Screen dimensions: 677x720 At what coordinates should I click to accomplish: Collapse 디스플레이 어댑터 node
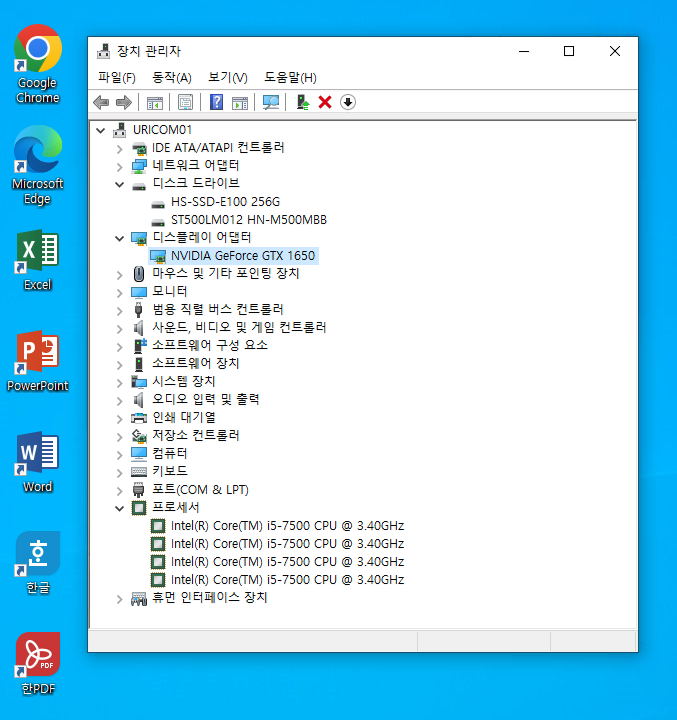(119, 238)
